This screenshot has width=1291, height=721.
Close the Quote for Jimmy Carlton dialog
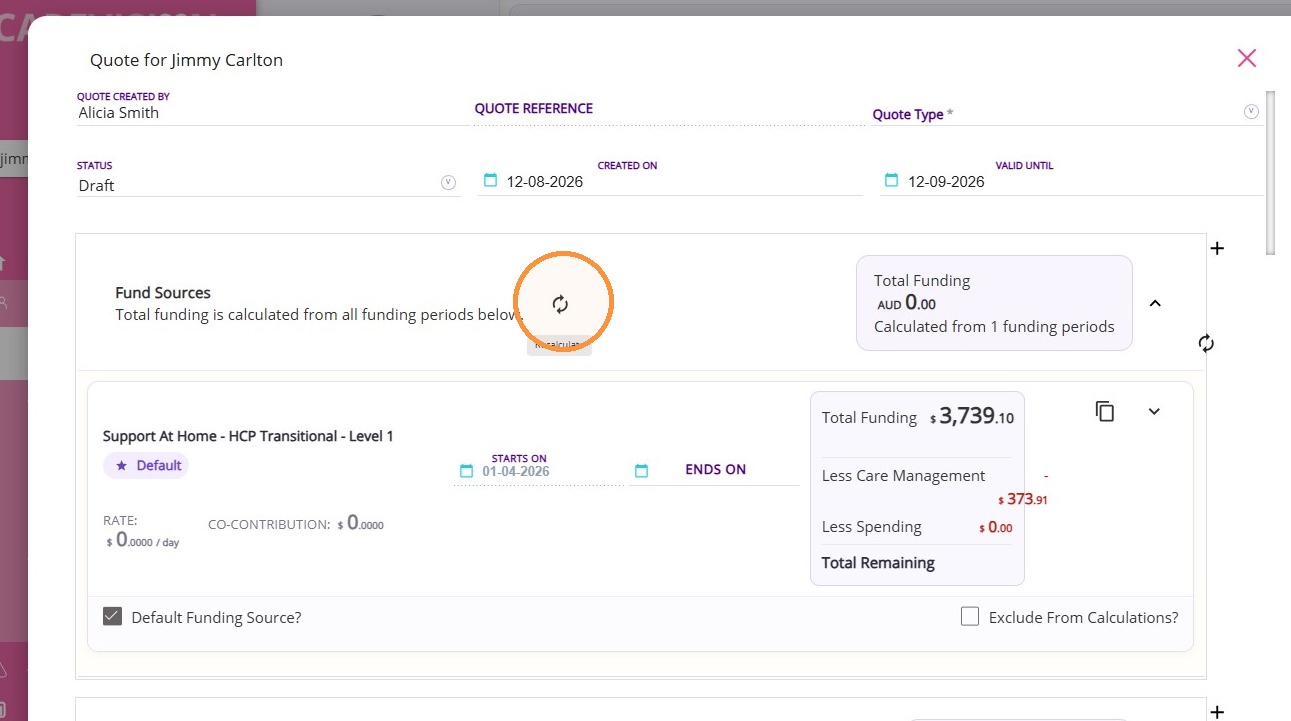(1246, 58)
